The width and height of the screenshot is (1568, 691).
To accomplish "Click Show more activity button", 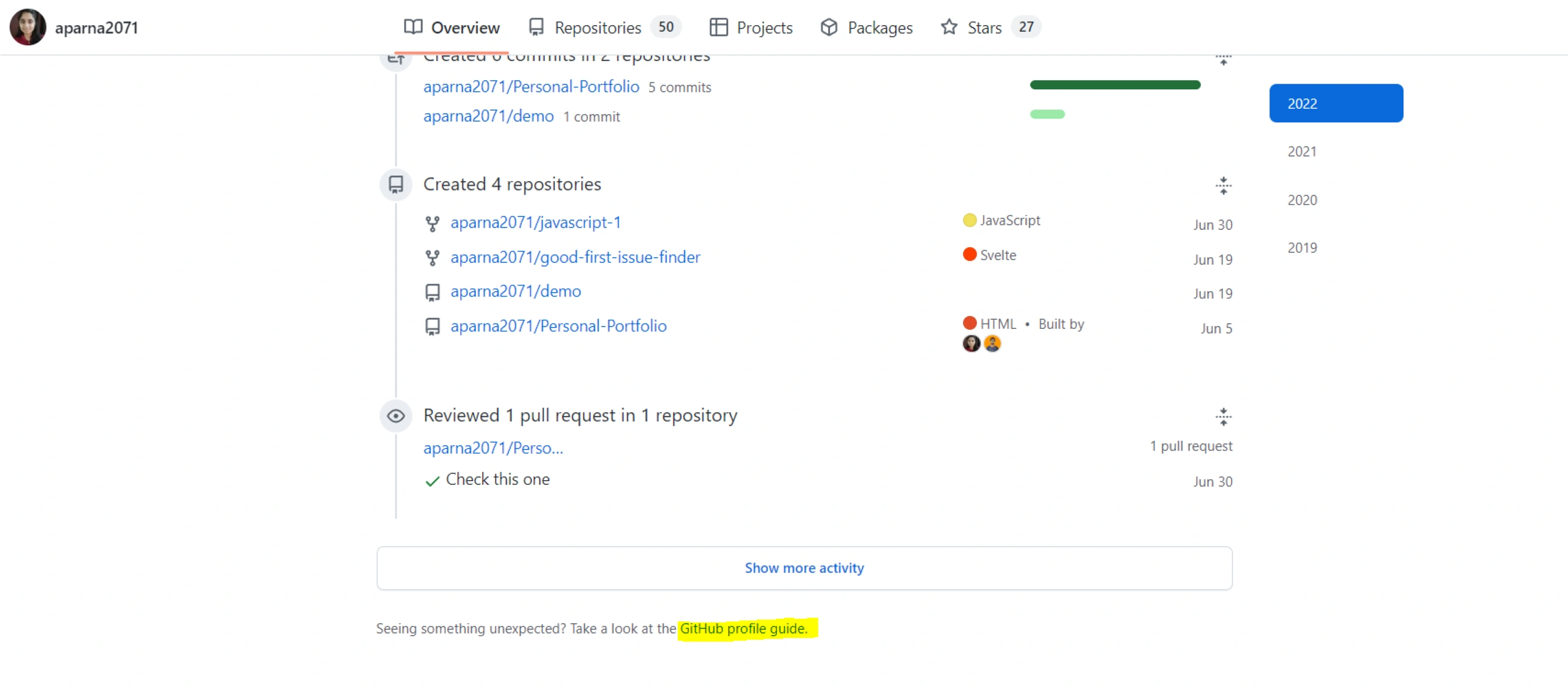I will click(804, 568).
